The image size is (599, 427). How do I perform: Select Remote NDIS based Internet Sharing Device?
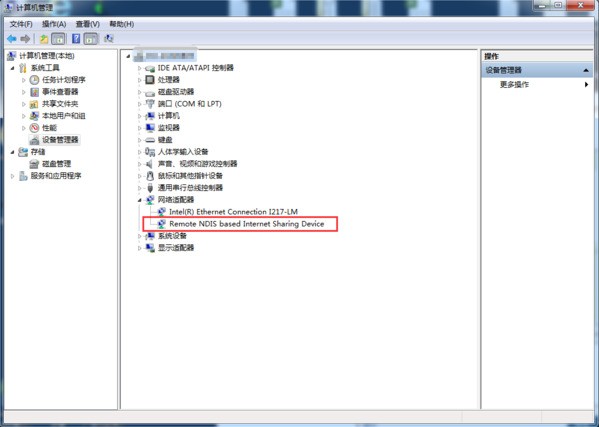coord(246,224)
